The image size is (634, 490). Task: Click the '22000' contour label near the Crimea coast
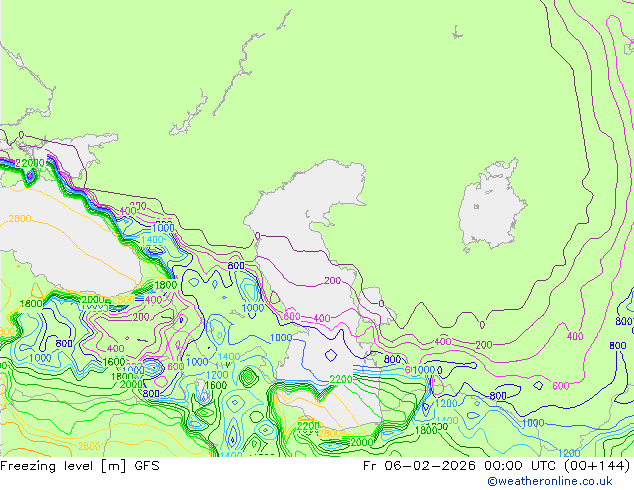click(x=30, y=163)
